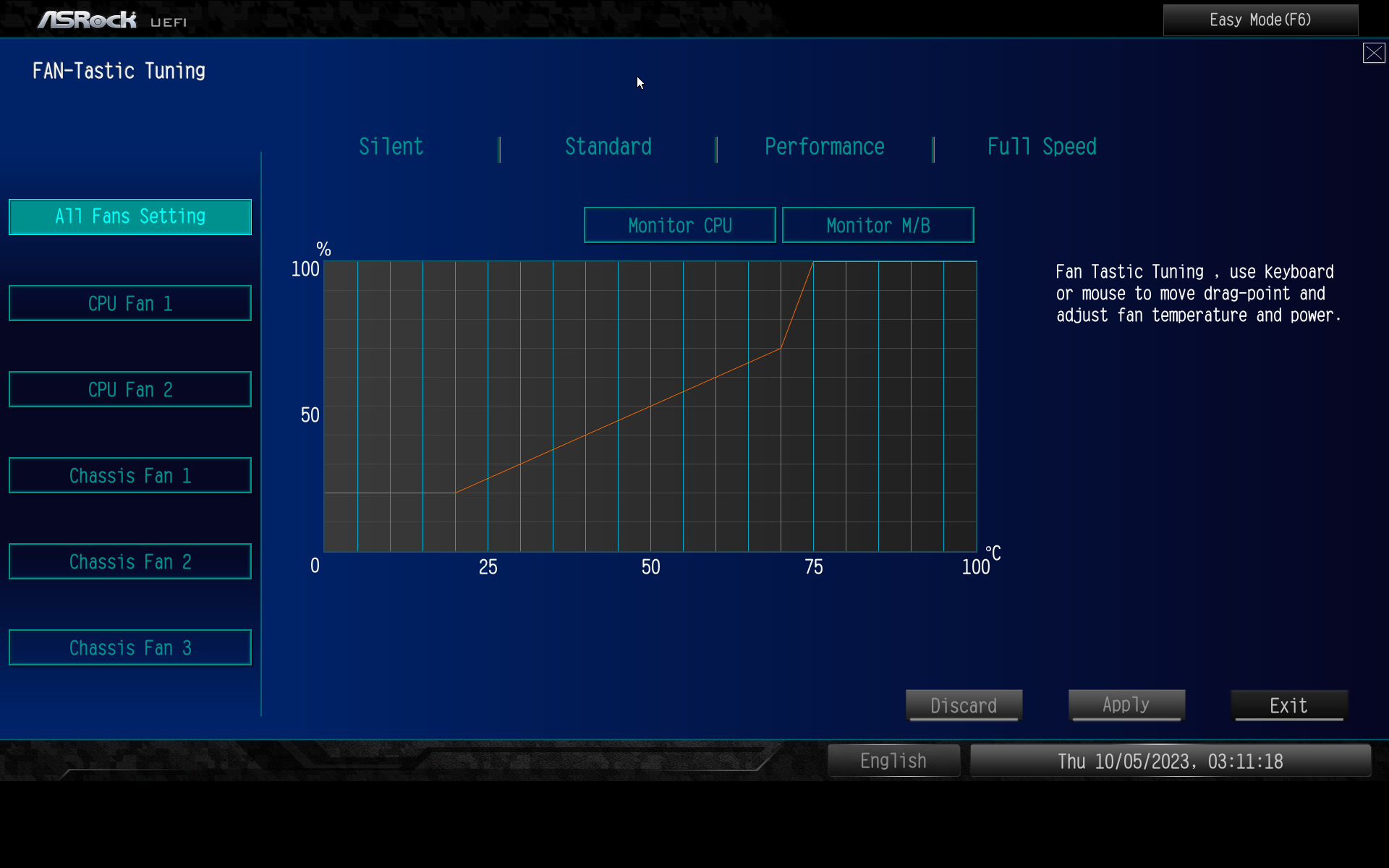
Task: Close the FAN-Tastic Tuning window with X
Action: click(1373, 53)
